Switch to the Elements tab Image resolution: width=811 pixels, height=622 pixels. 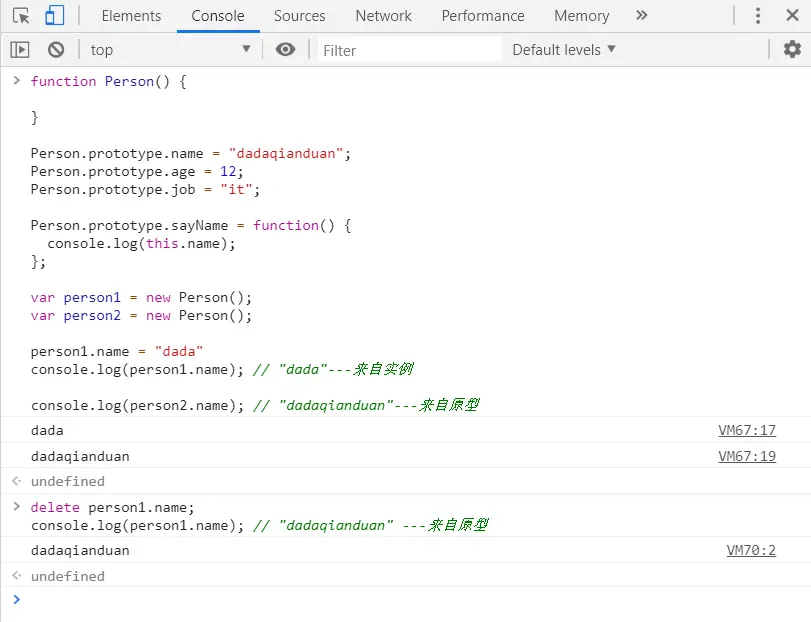(131, 16)
